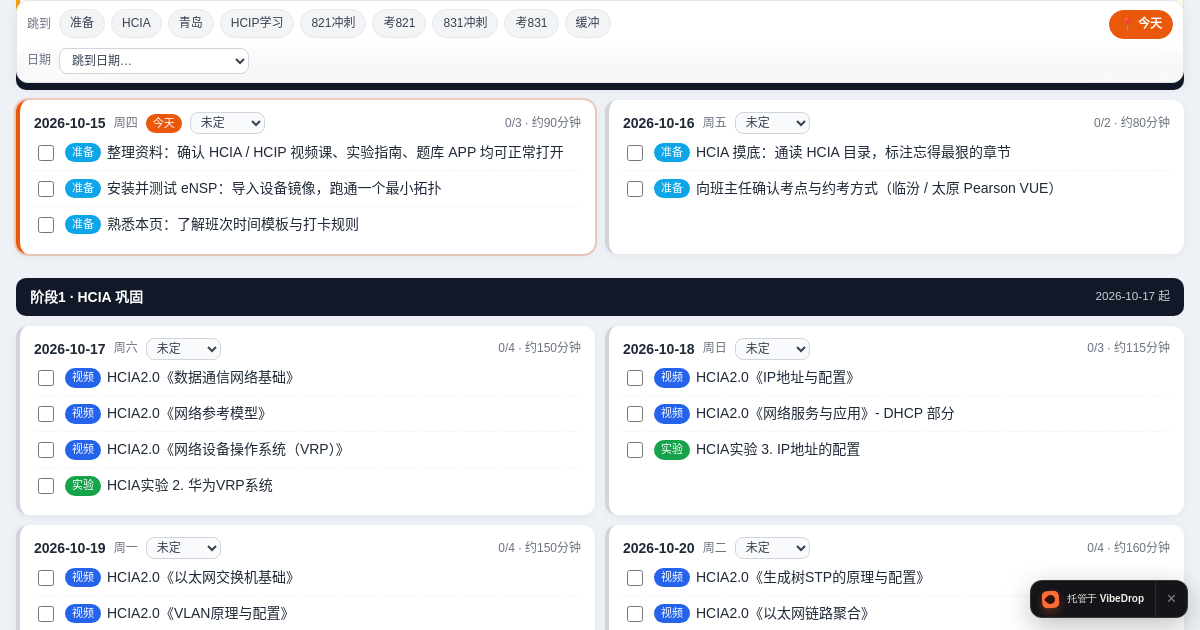Click the 准备 tag on 整理资料 task
This screenshot has height=630, width=1200.
click(x=83, y=152)
